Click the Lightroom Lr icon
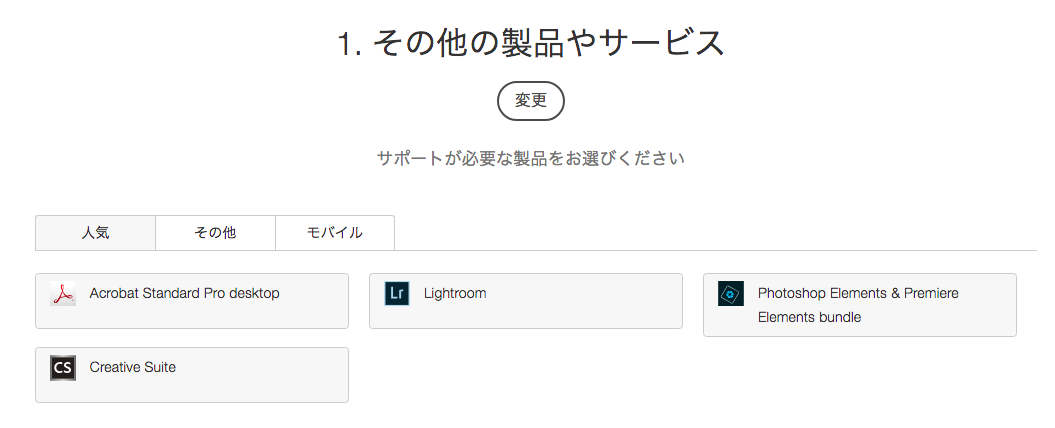 397,294
